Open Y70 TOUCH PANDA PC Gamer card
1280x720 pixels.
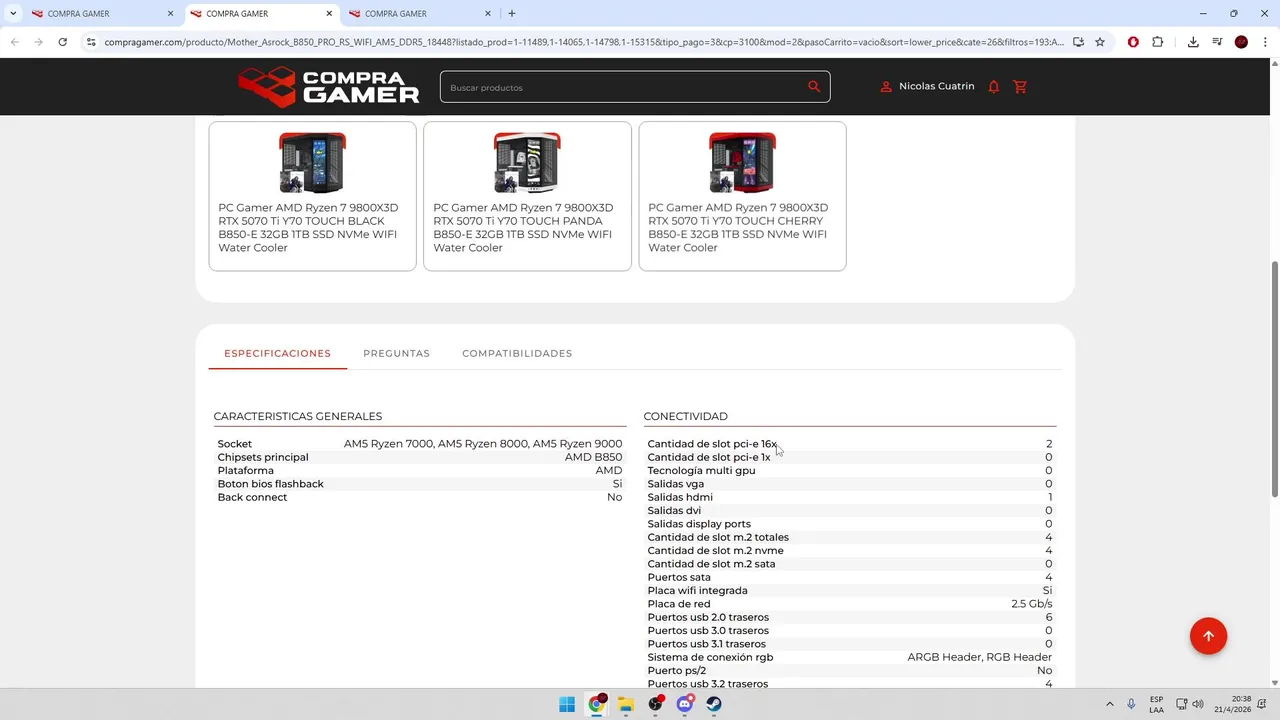click(x=527, y=196)
